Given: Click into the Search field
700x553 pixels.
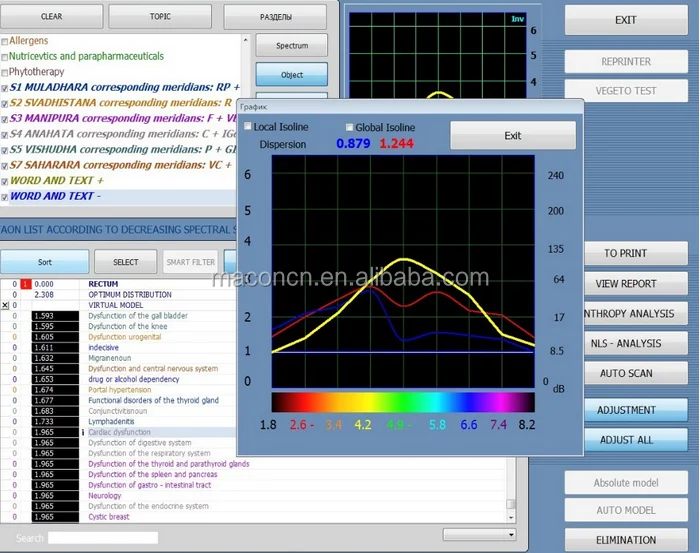Looking at the screenshot, I should coord(103,538).
